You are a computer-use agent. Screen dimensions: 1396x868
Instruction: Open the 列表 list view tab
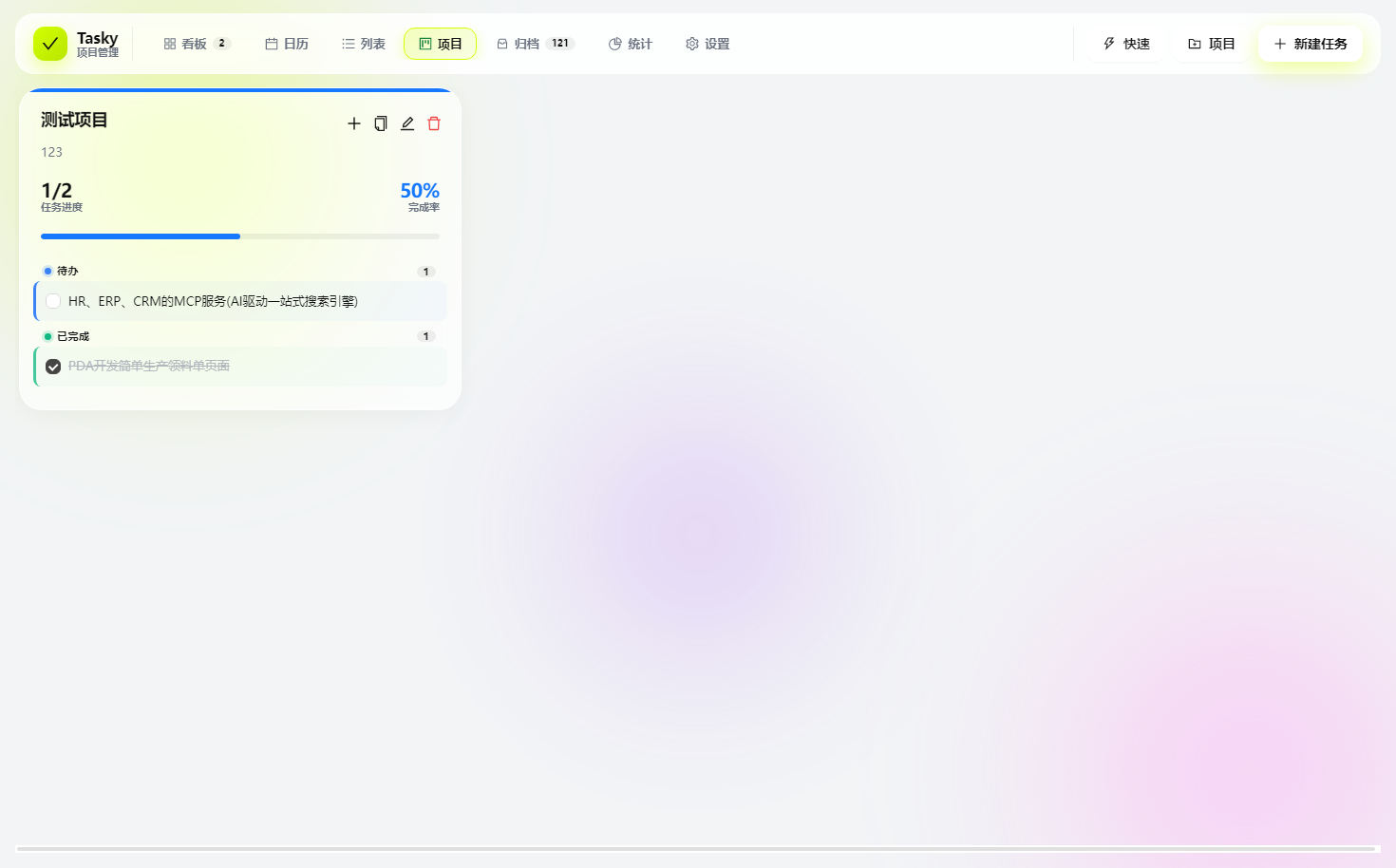click(364, 44)
